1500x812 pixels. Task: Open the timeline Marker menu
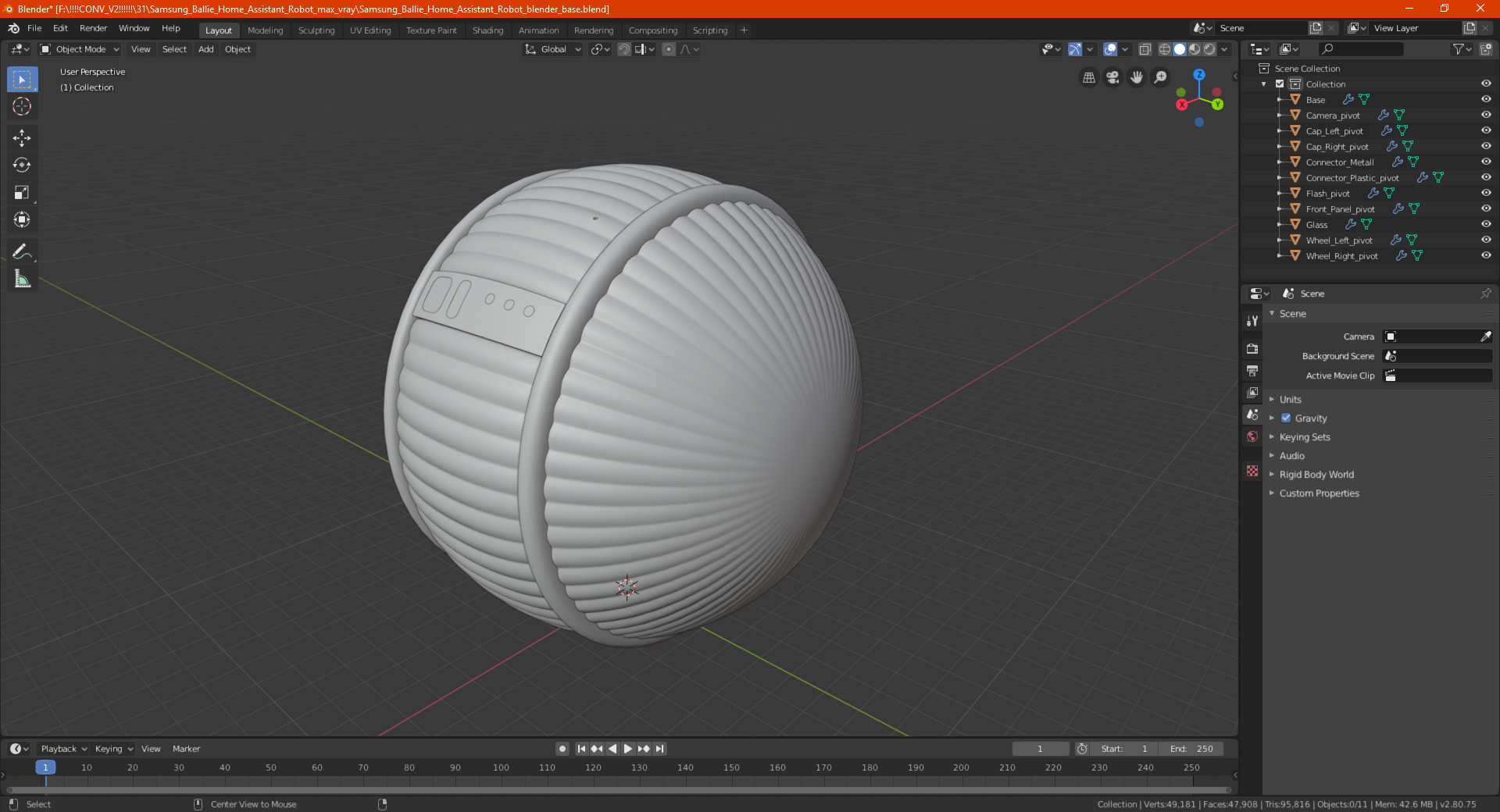[x=186, y=749]
